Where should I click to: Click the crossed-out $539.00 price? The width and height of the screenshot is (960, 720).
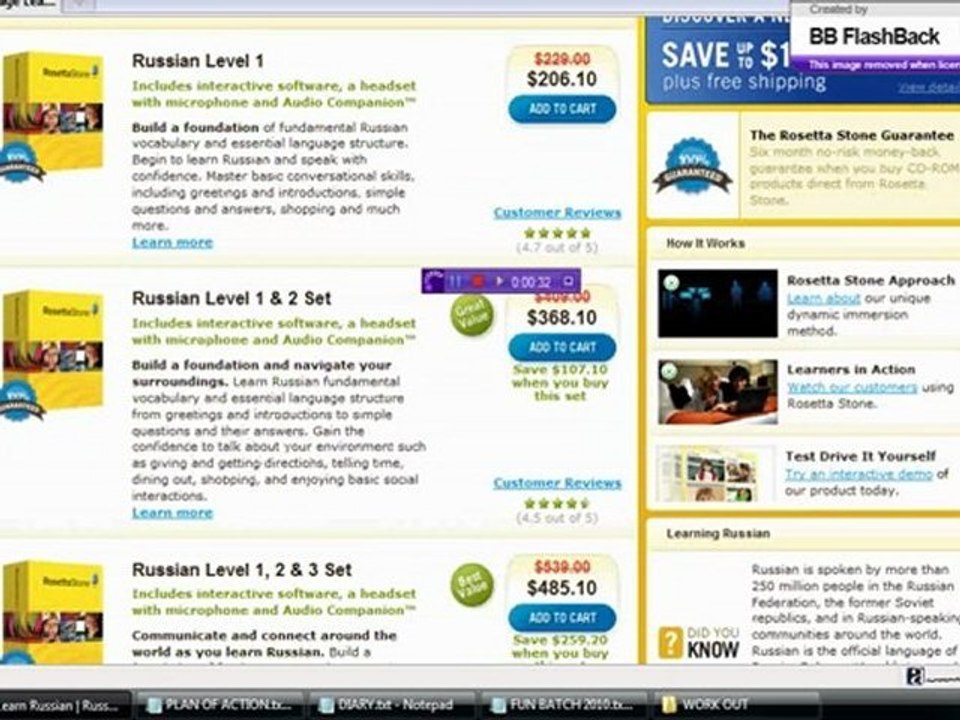pos(562,567)
